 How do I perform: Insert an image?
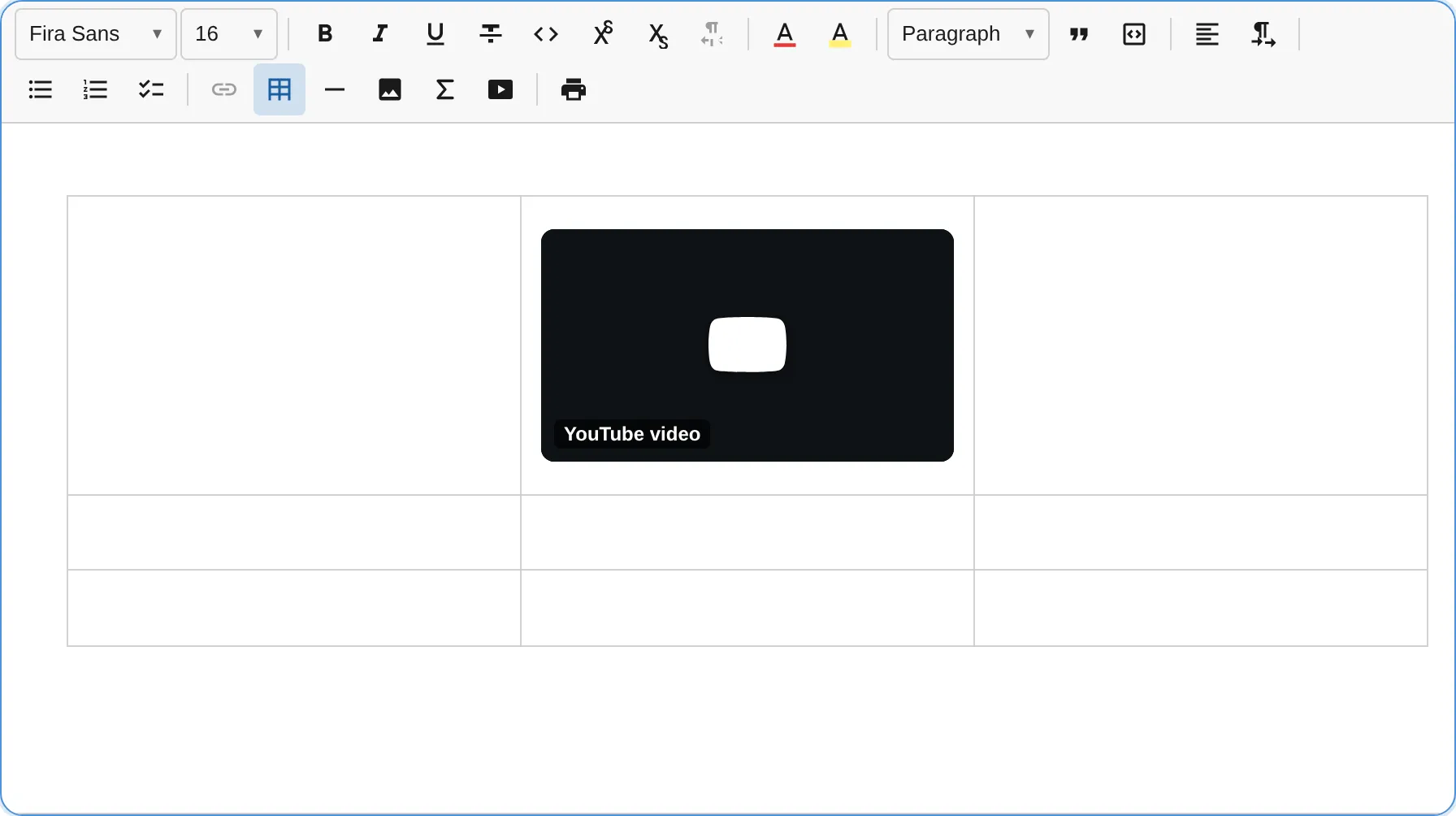[390, 89]
